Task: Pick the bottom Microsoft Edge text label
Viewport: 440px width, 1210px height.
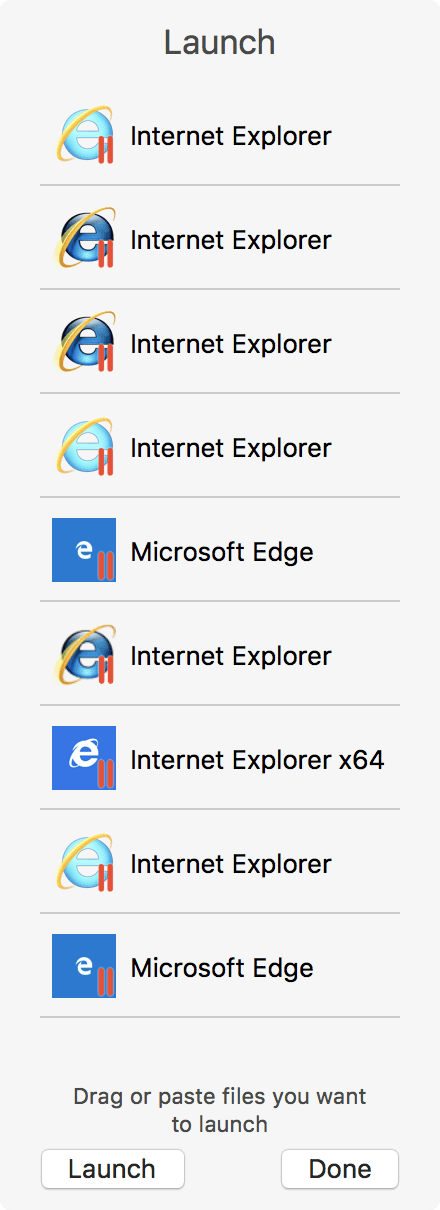Action: click(222, 968)
